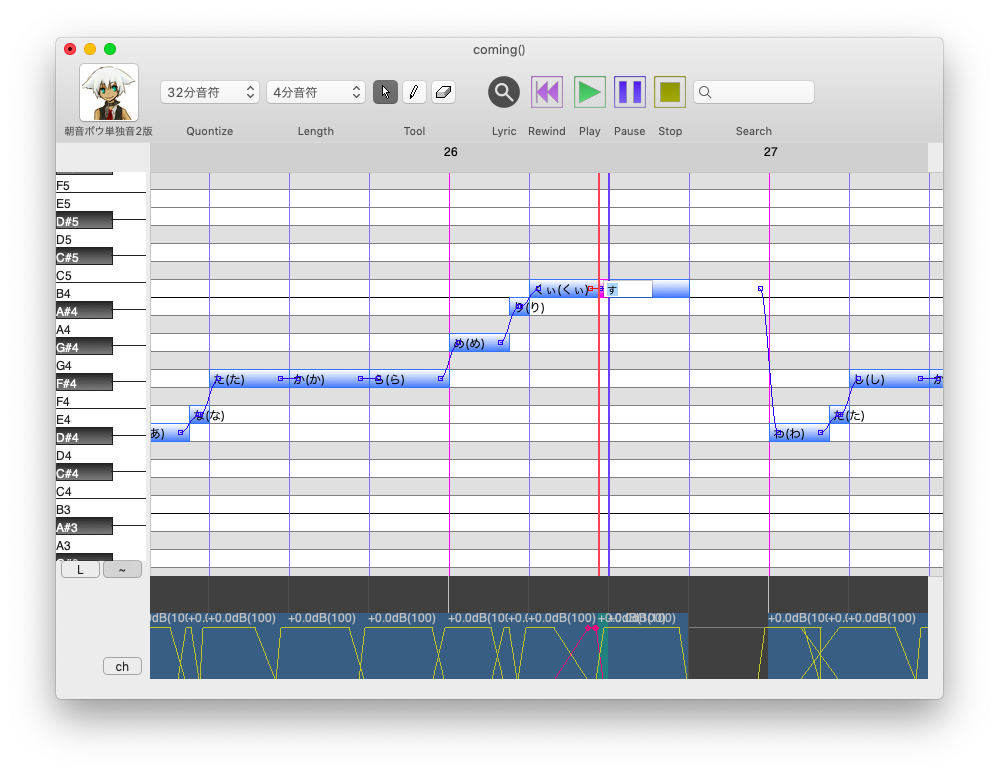The height and width of the screenshot is (773, 999).
Task: Select the note わ(わ)
Action: 799,433
